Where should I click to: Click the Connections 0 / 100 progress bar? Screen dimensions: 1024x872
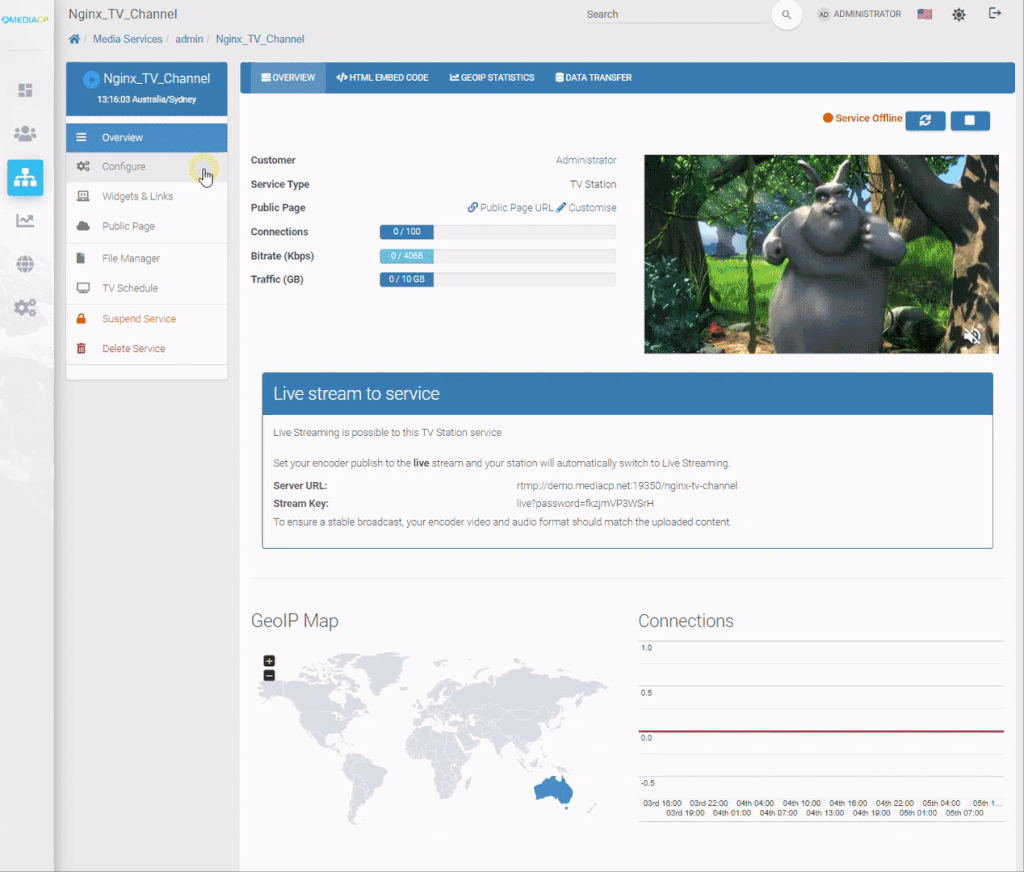(498, 232)
